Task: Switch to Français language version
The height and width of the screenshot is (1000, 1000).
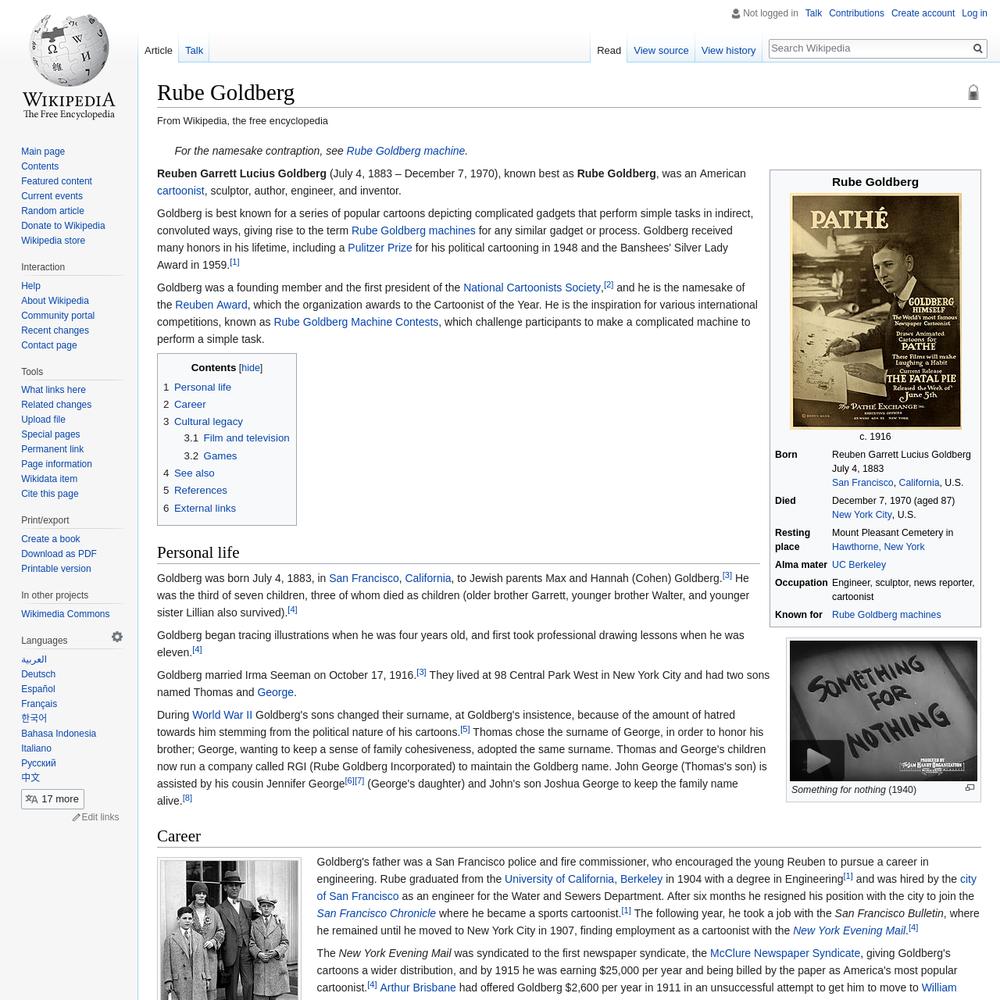Action: coord(39,704)
